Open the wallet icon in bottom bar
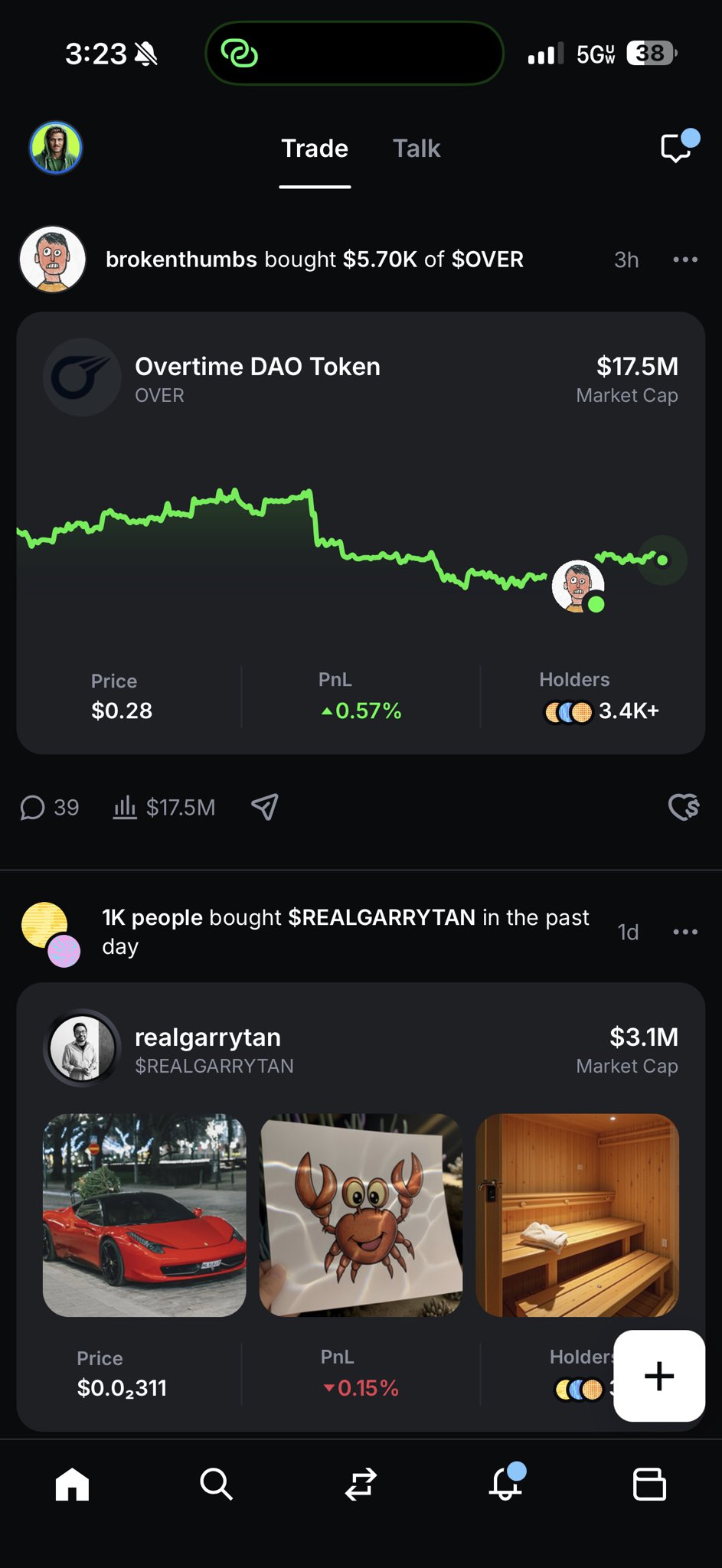This screenshot has width=722, height=1568. 649,1484
